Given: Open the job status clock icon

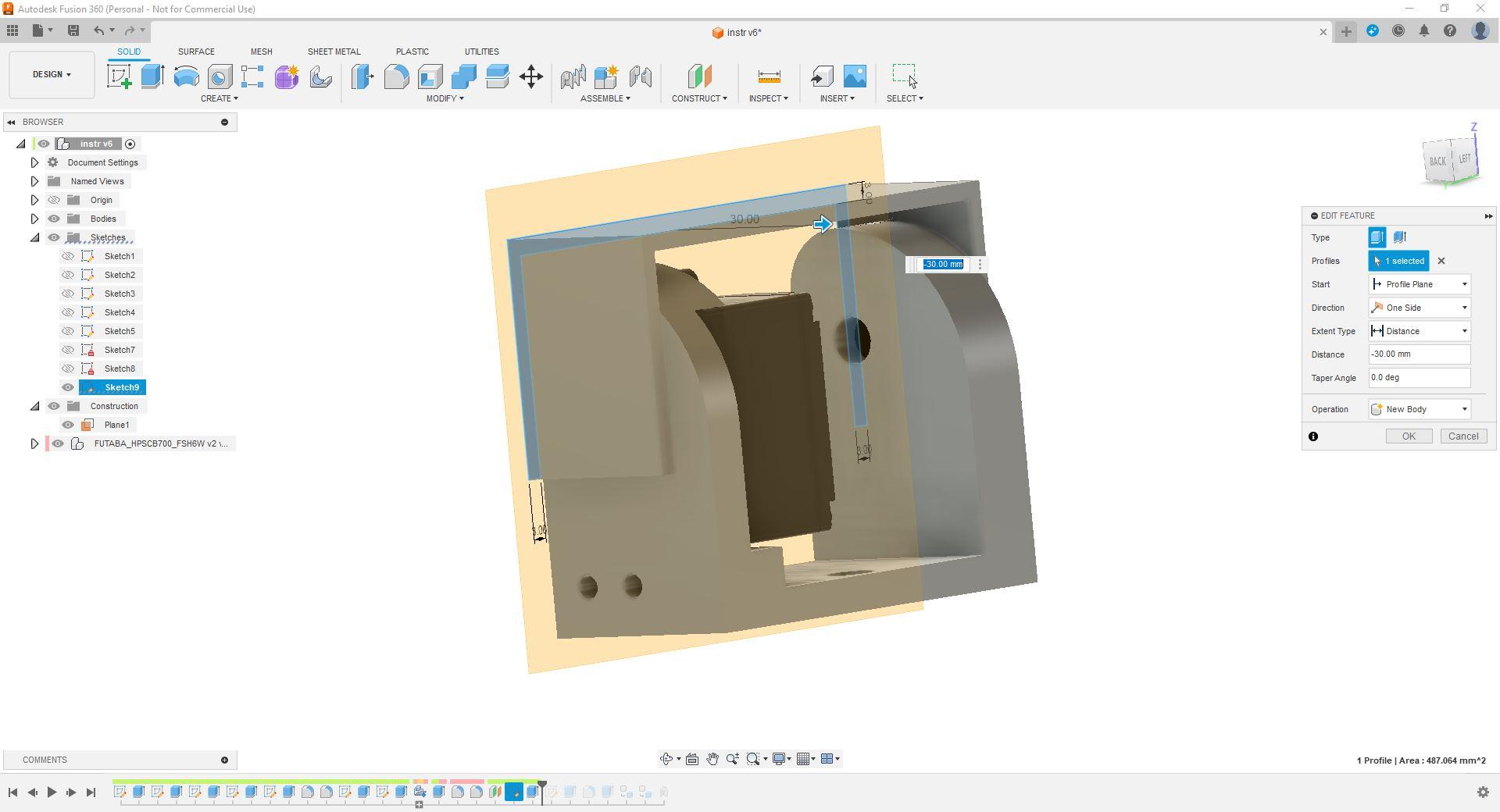Looking at the screenshot, I should click(1398, 31).
